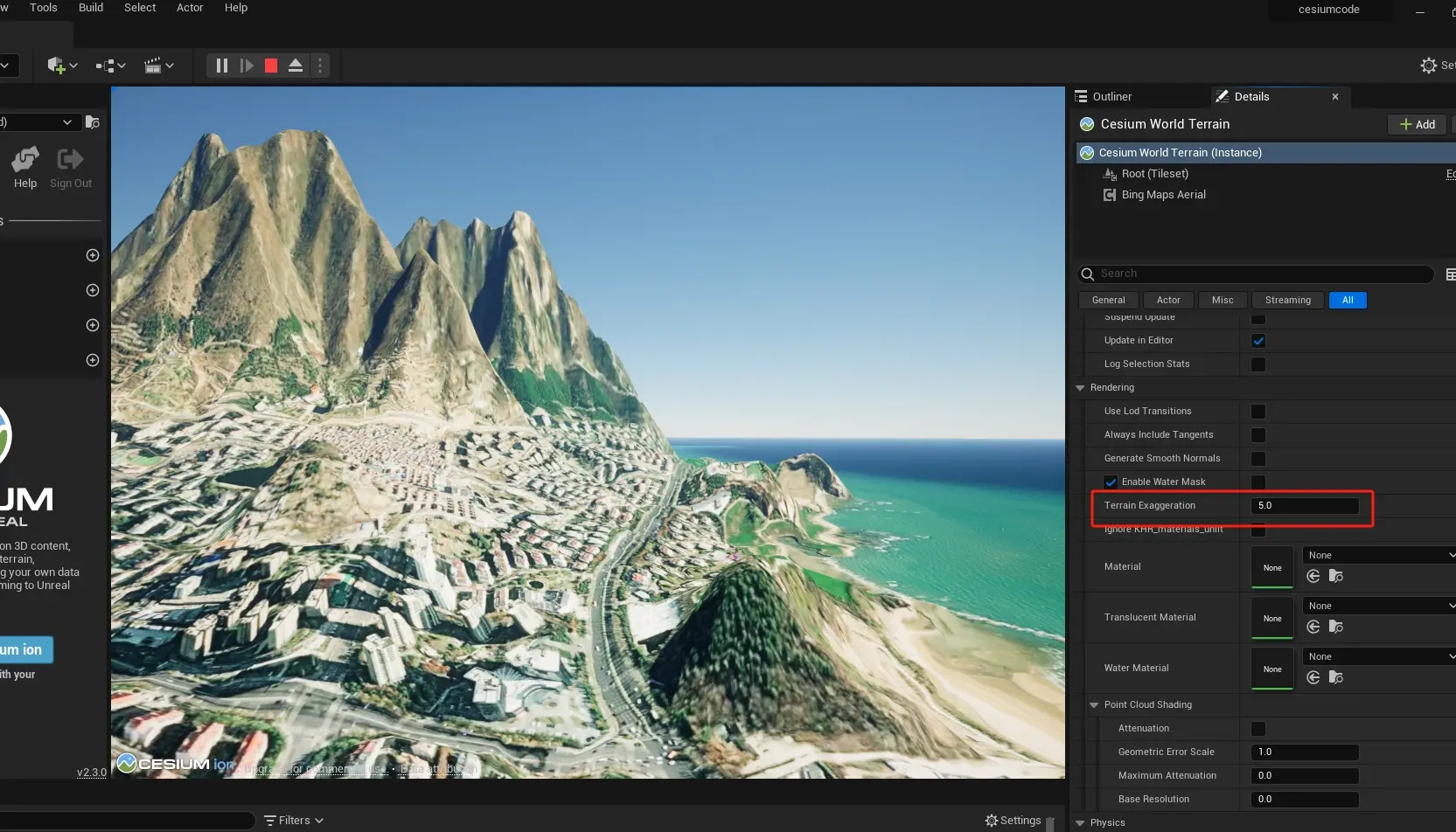Viewport: 1456px width, 832px height.
Task: Open the Translucent Material None dropdown
Action: [1379, 606]
